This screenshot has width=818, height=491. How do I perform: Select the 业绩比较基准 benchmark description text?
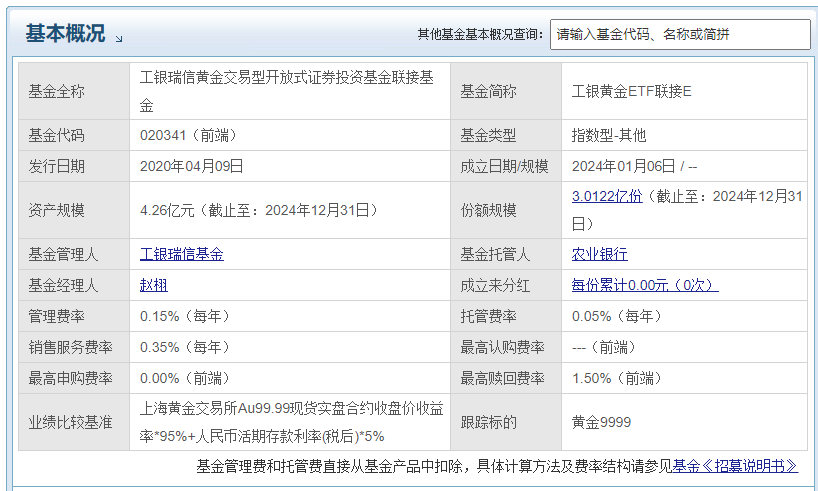pos(291,422)
